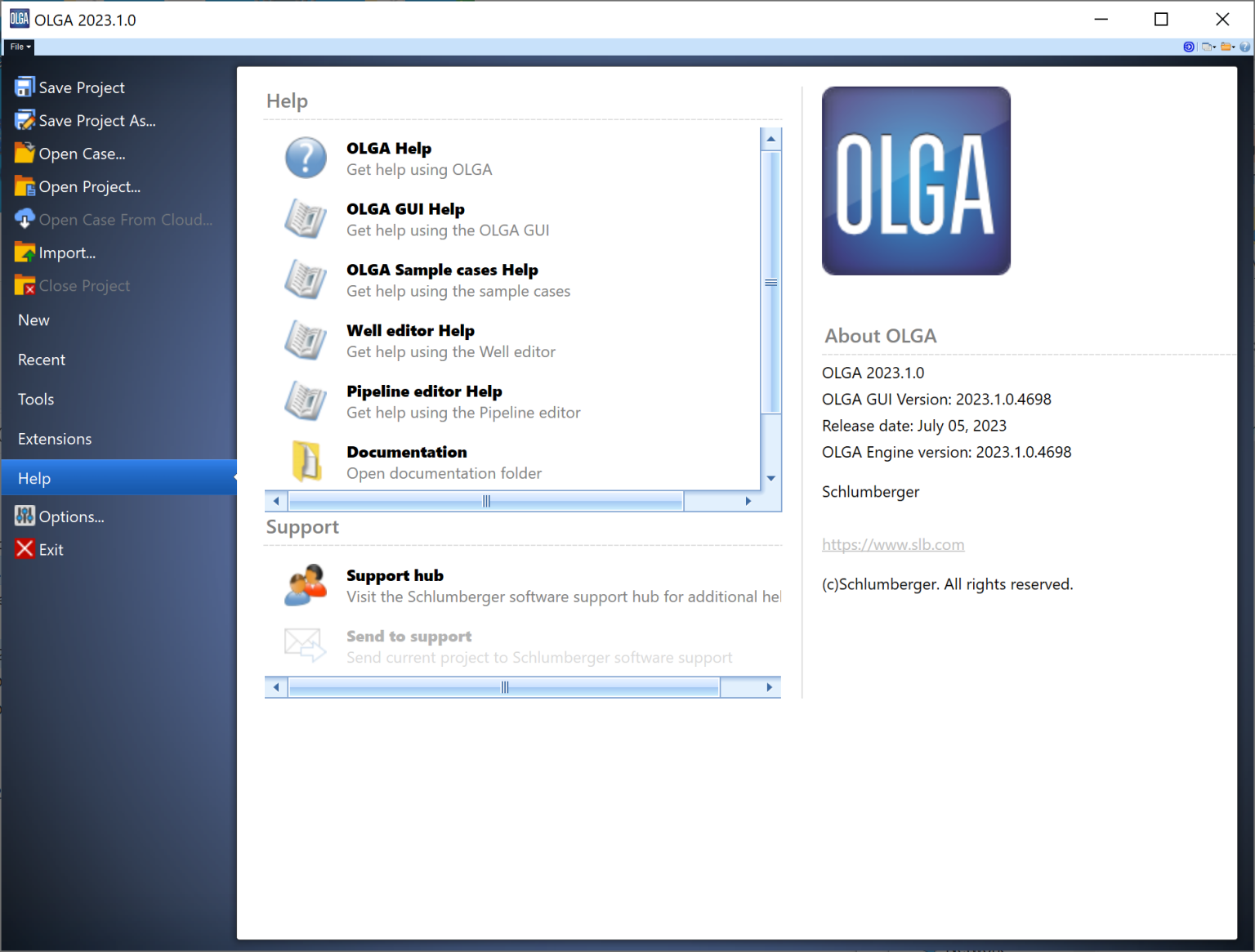Open the Options gear icon
Viewport: 1255px width, 952px height.
point(24,516)
